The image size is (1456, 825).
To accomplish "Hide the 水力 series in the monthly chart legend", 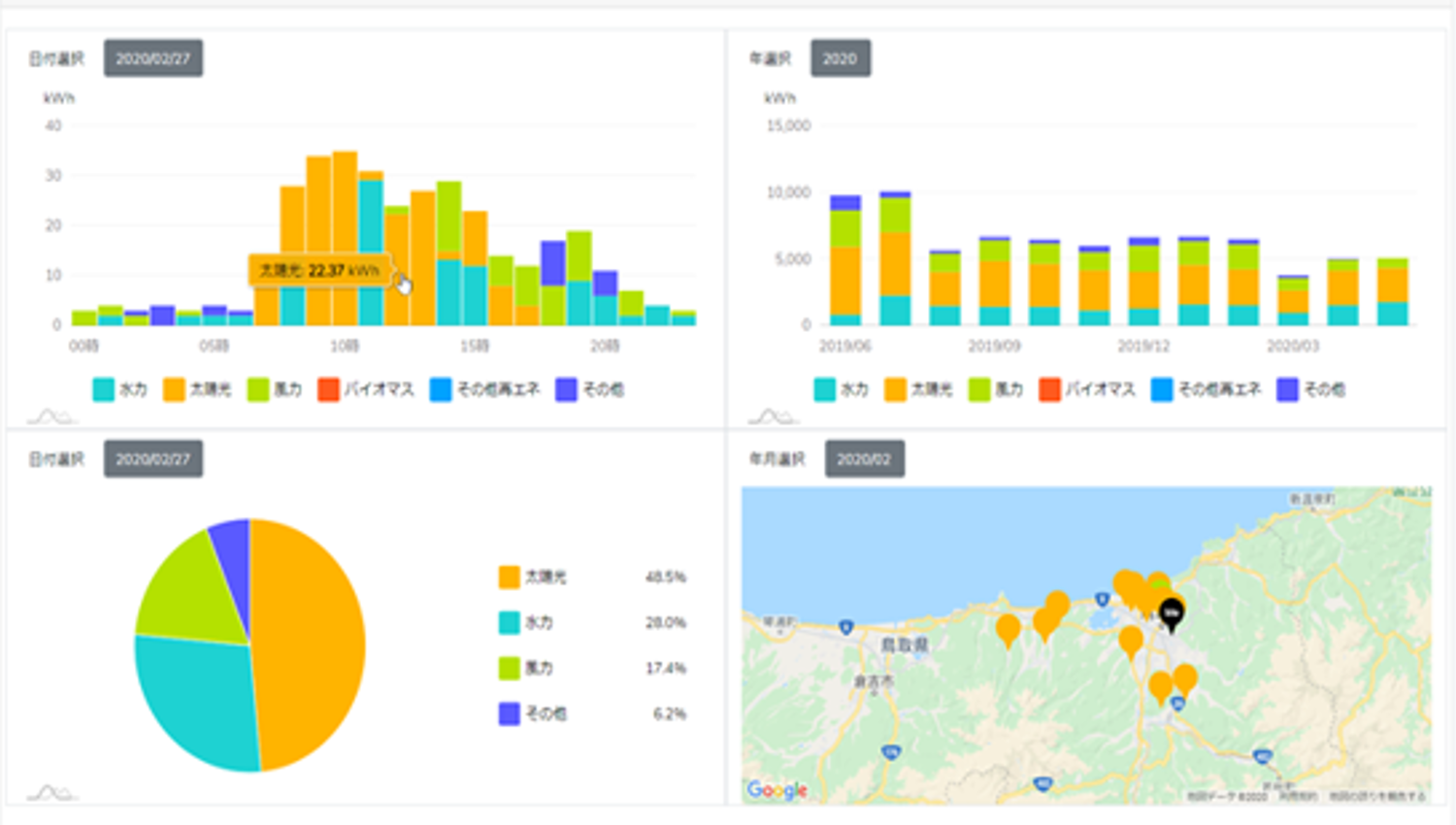I will tap(842, 389).
